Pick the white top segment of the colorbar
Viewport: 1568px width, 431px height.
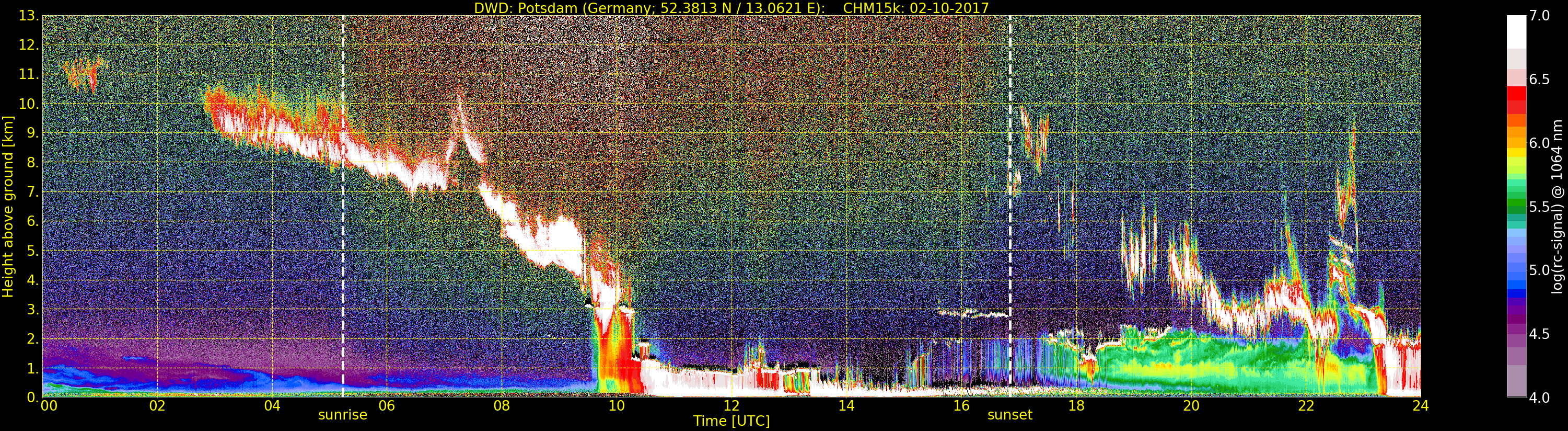[1516, 32]
